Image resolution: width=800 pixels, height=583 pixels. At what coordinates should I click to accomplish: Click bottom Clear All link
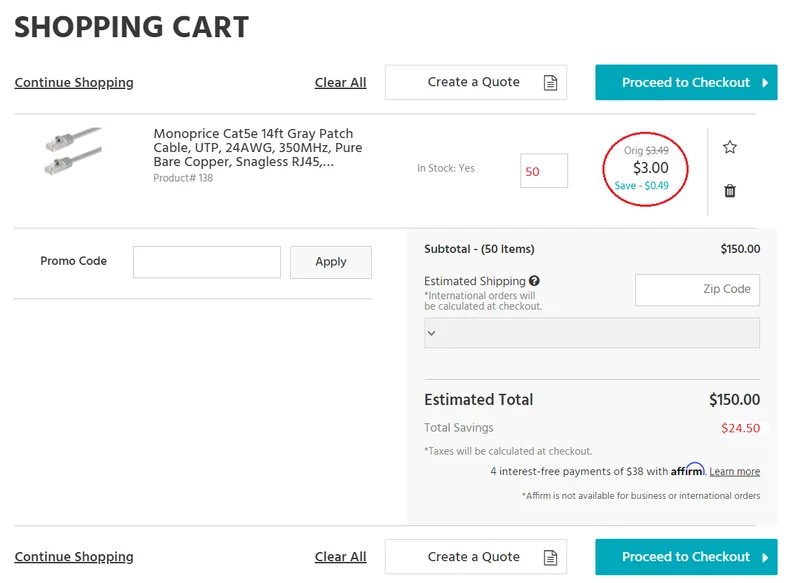click(x=340, y=556)
